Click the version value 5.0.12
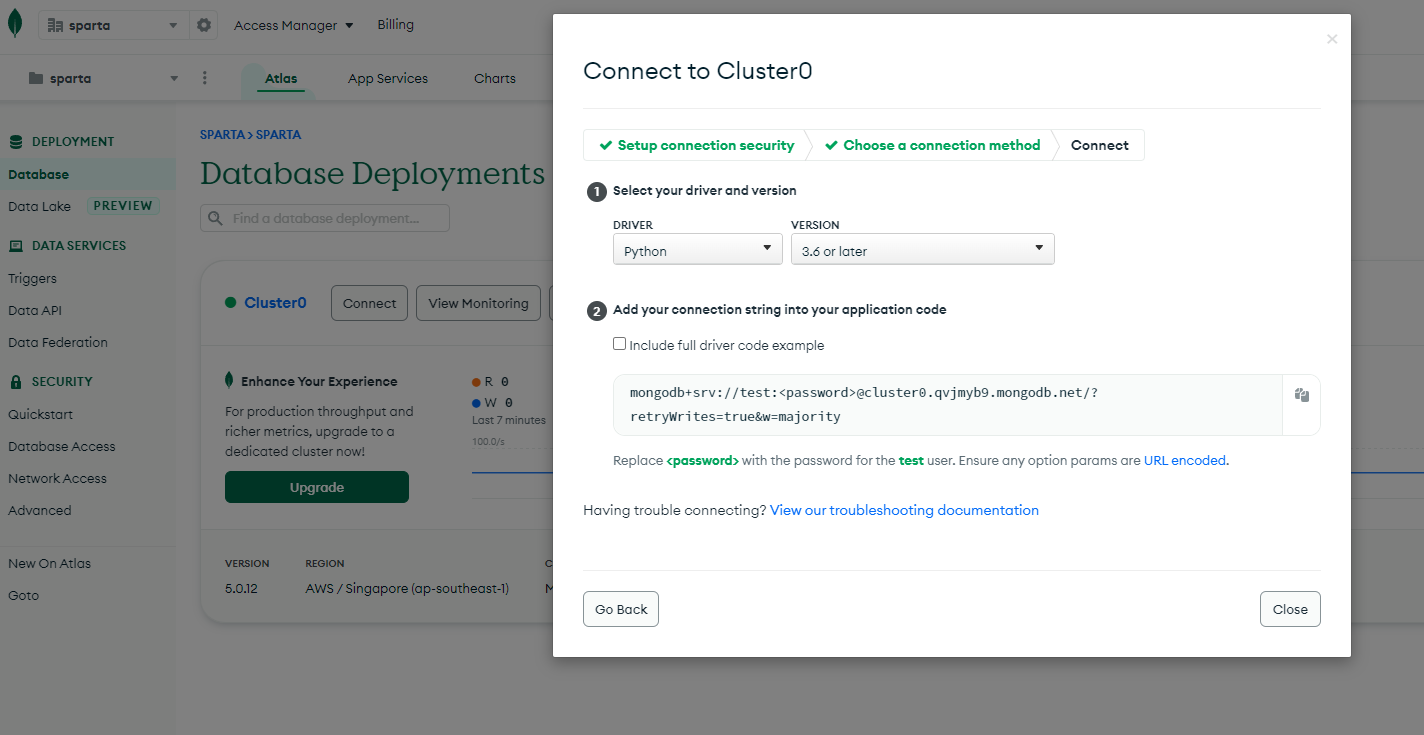 tap(241, 588)
